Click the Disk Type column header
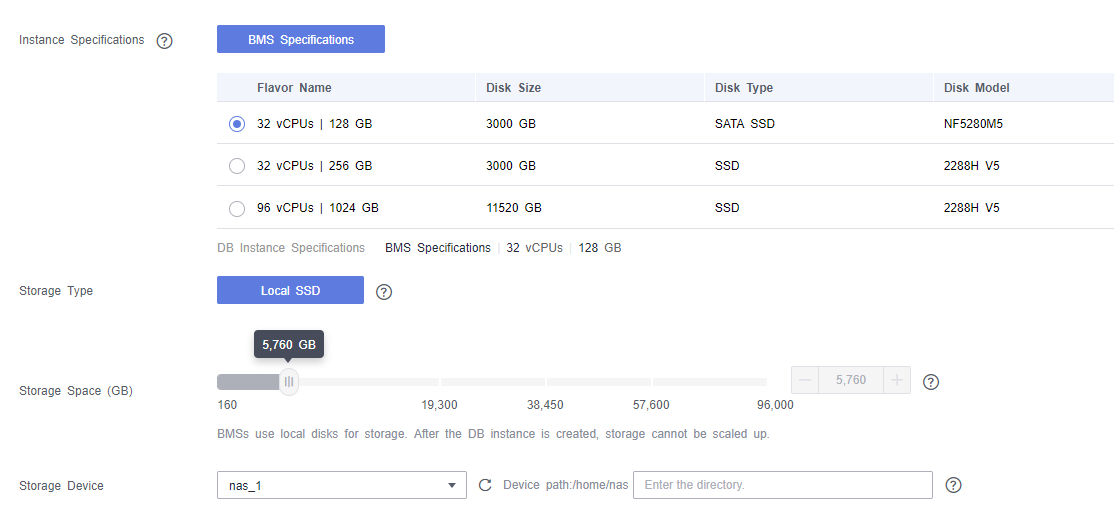Viewport: 1114px width, 516px height. tap(743, 88)
